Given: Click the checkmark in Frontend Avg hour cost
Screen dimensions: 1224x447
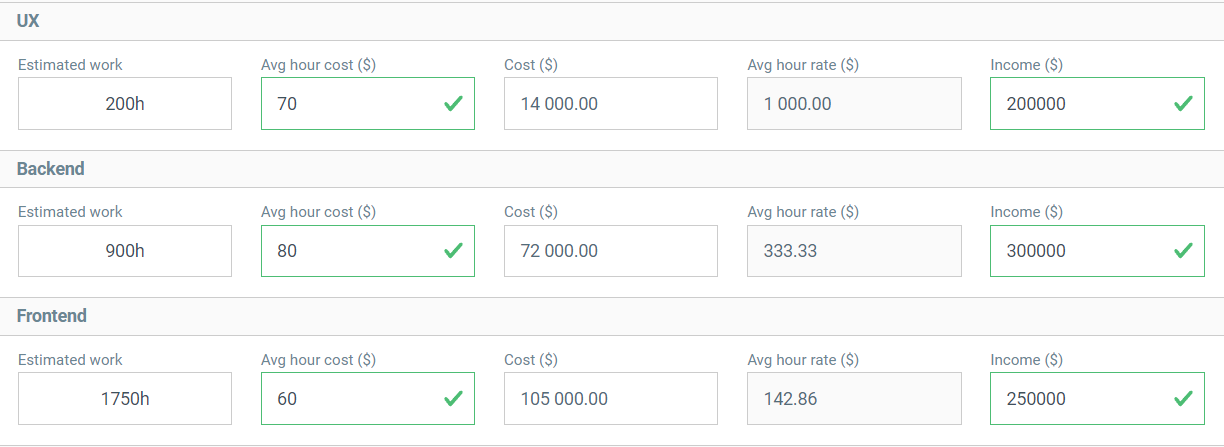Looking at the screenshot, I should (x=453, y=398).
